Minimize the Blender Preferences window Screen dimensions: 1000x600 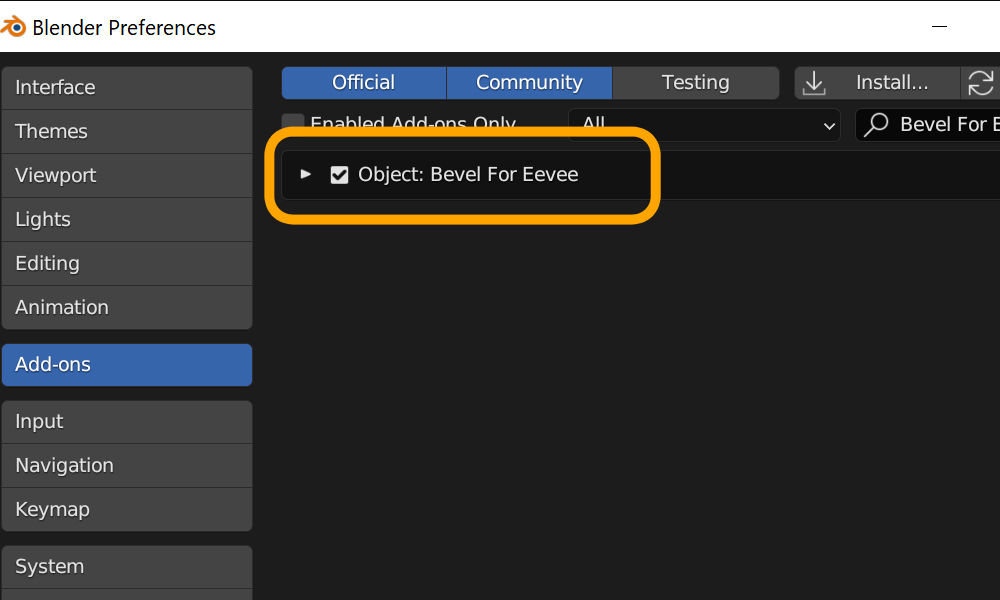[939, 27]
